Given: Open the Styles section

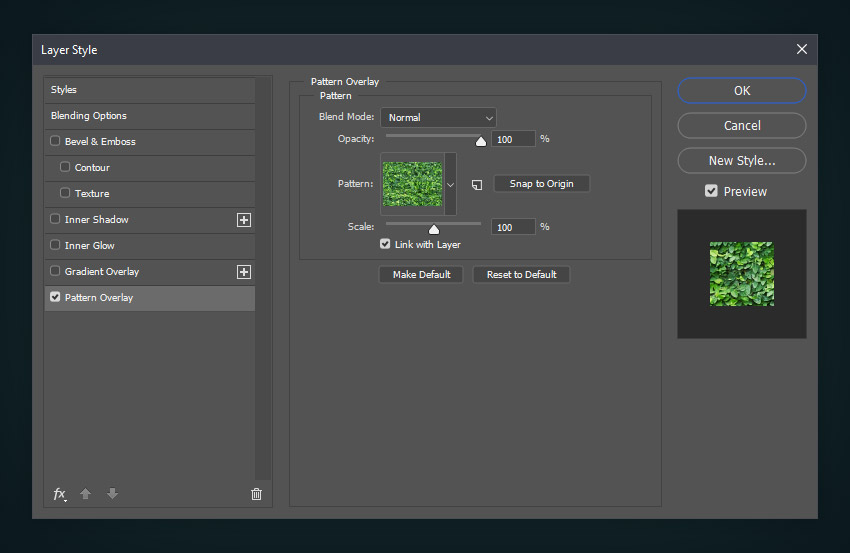Looking at the screenshot, I should (x=64, y=90).
